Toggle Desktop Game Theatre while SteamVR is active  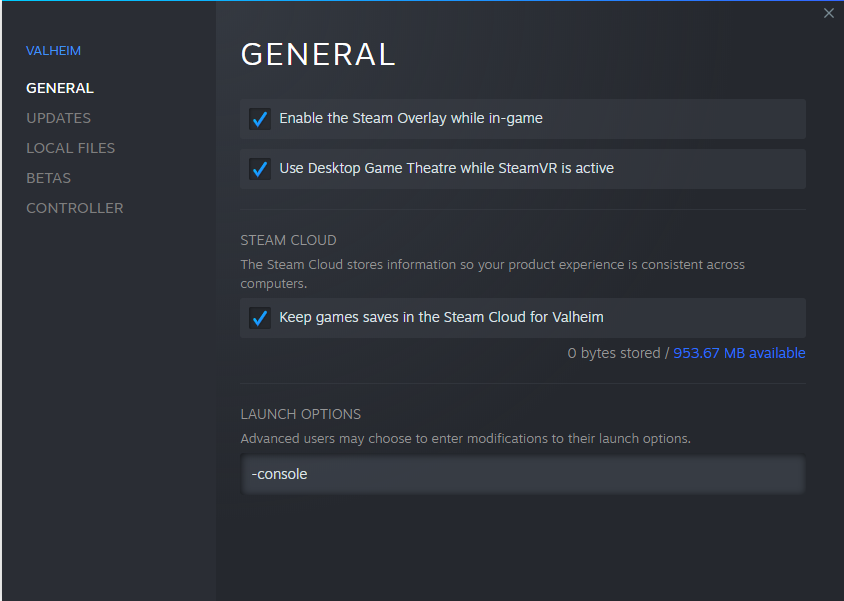(260, 168)
